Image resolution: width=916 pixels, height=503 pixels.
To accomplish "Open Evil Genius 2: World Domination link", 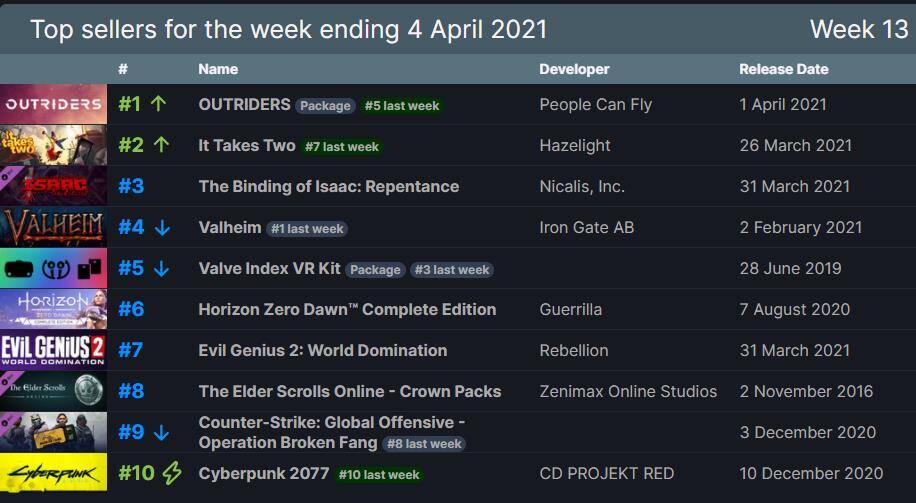I will click(x=322, y=350).
